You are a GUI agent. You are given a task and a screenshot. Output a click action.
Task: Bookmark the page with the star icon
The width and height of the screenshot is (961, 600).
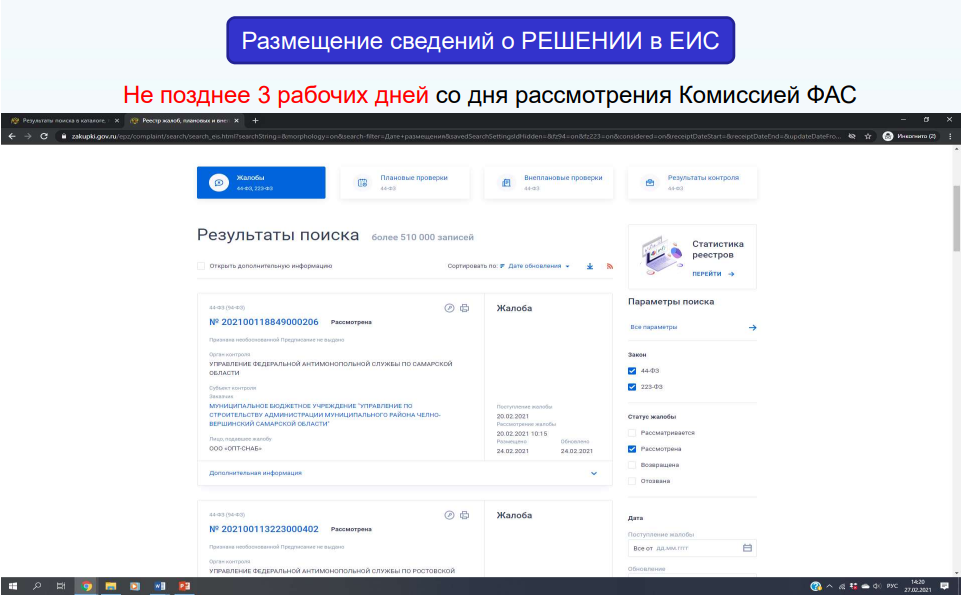coord(867,136)
